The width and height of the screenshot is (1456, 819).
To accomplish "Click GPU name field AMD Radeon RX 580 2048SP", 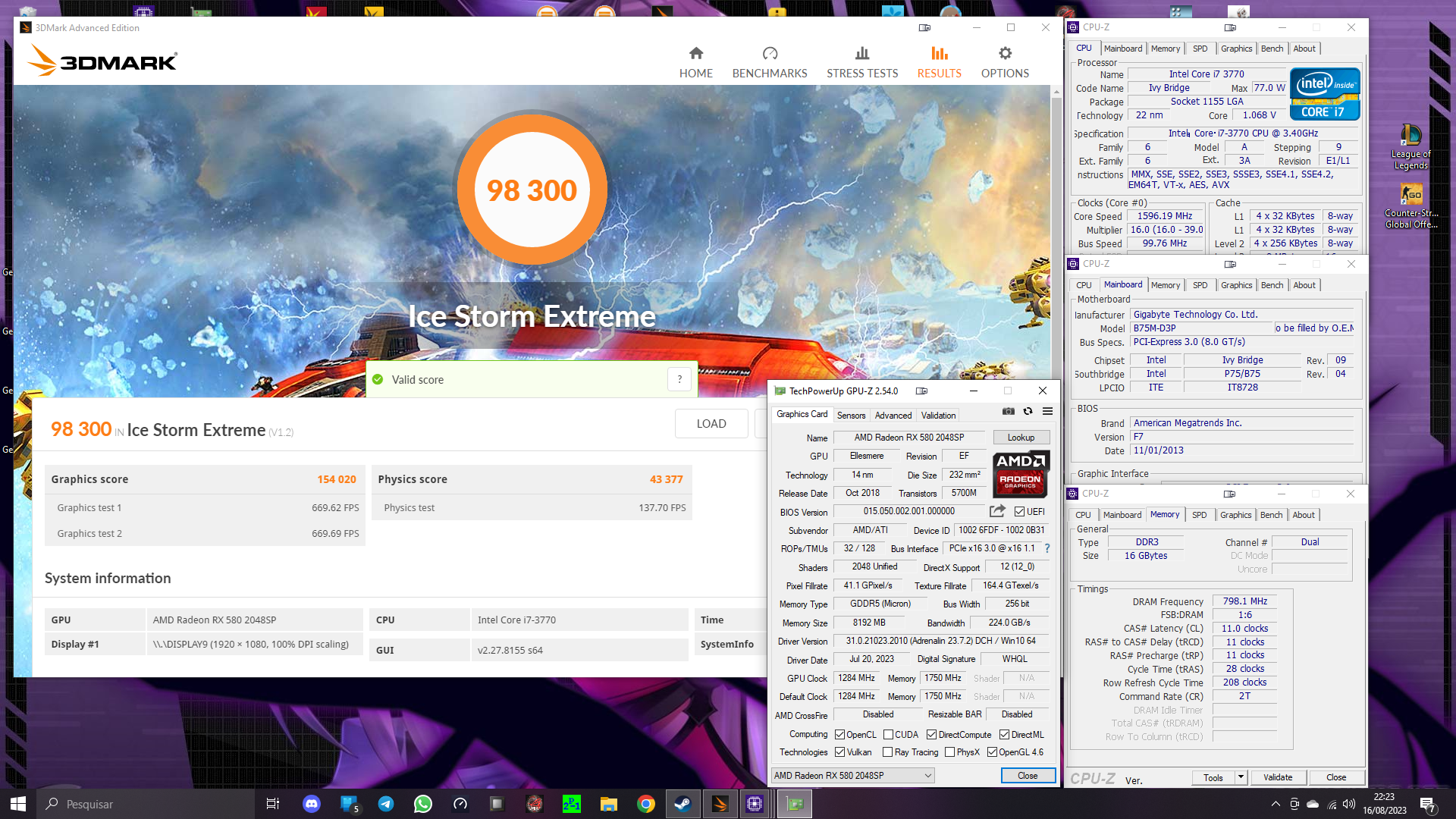I will pos(909,438).
